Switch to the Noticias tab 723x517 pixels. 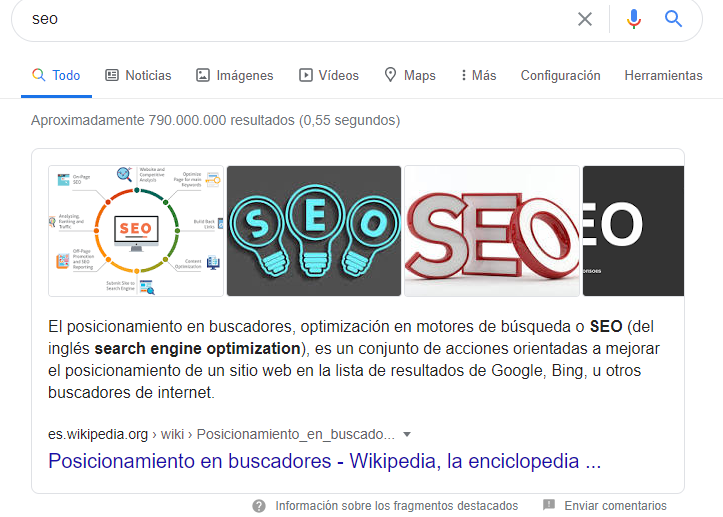[138, 75]
